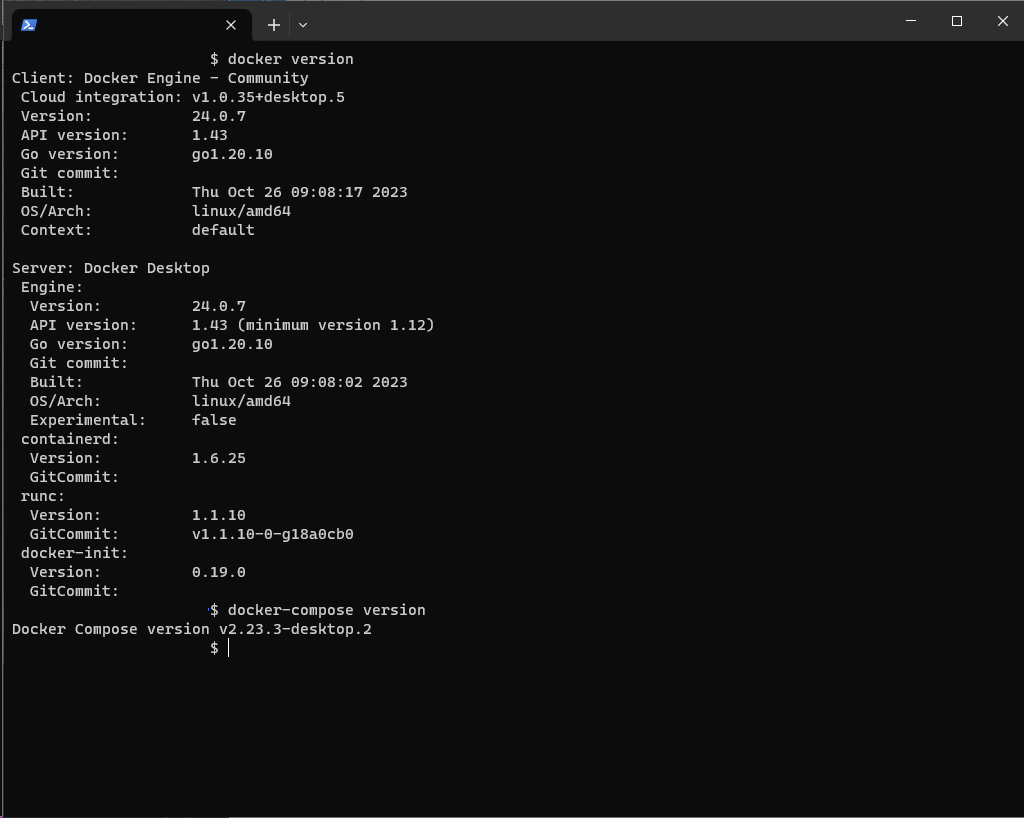This screenshot has width=1024, height=818.
Task: Click 'docker-init:' section label
Action: pos(74,553)
